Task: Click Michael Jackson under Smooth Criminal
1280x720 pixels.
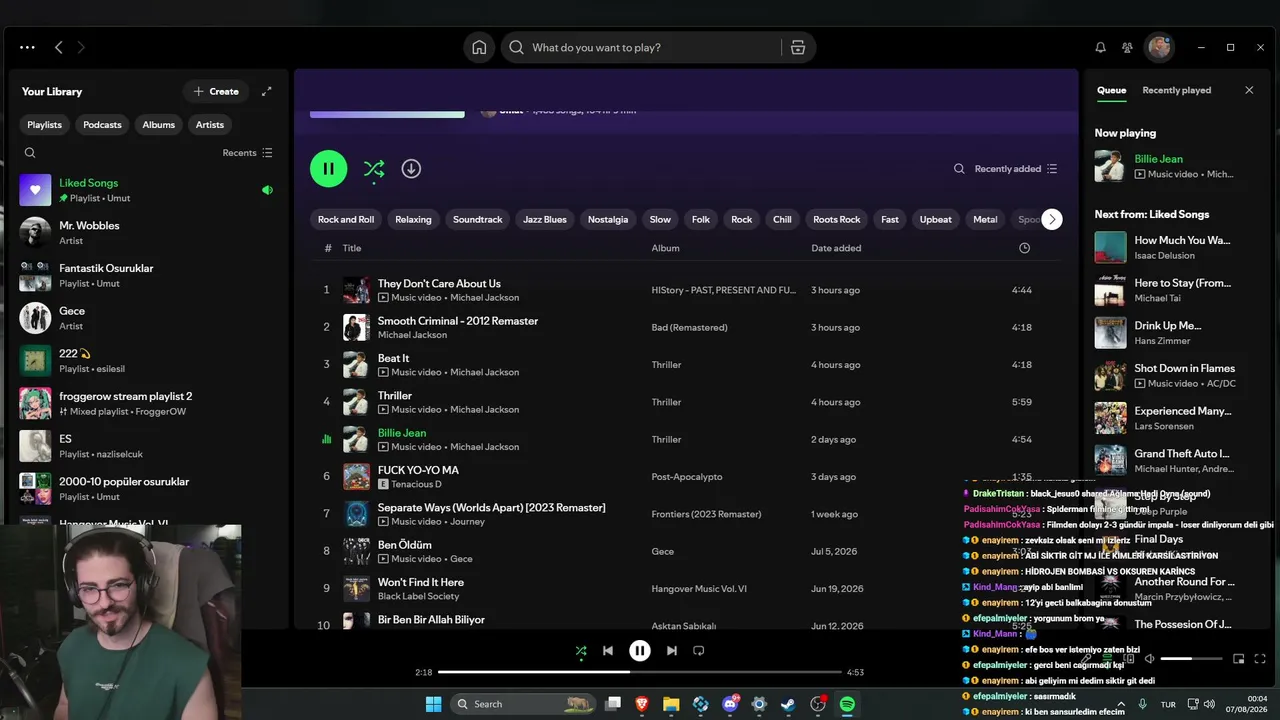Action: point(412,335)
